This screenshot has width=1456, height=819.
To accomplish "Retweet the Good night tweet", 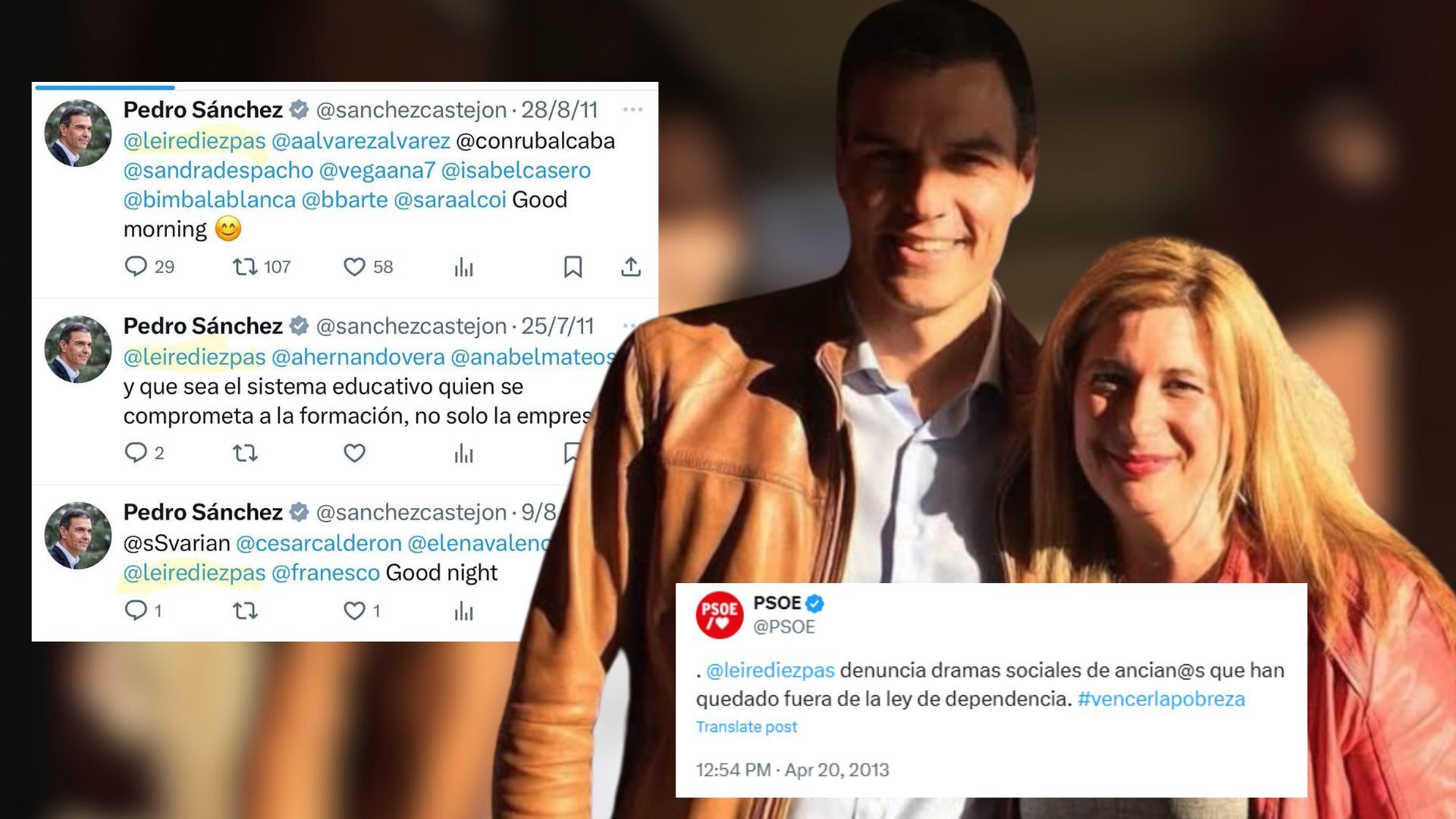I will coord(245,610).
